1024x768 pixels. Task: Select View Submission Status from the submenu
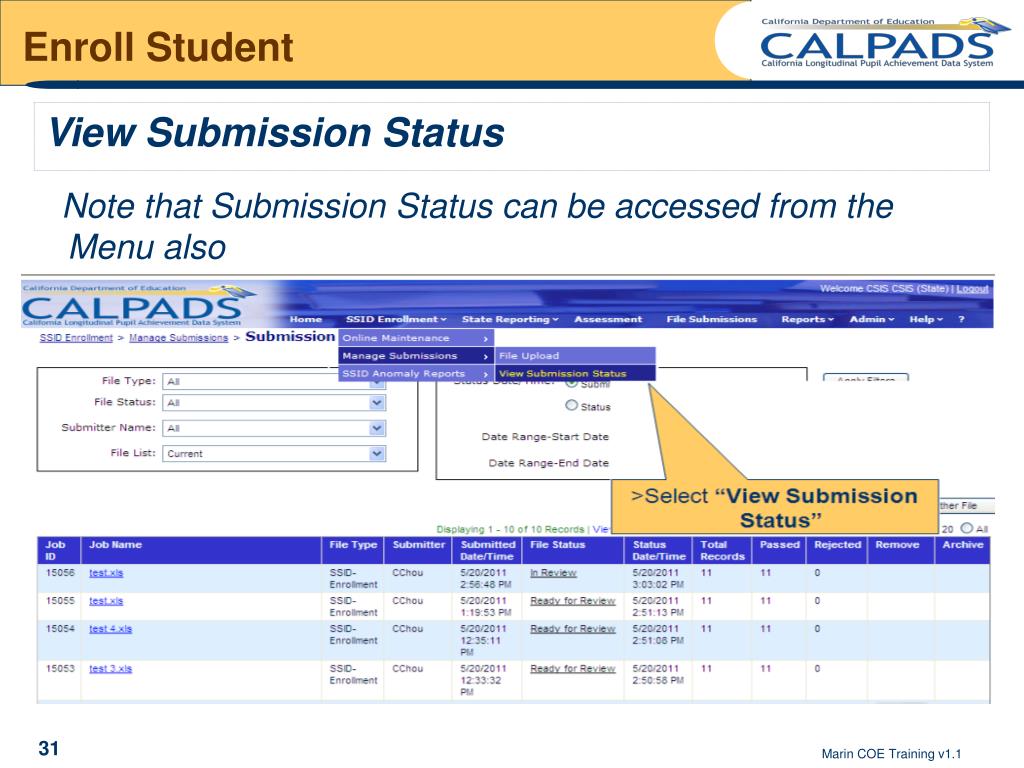pos(575,374)
